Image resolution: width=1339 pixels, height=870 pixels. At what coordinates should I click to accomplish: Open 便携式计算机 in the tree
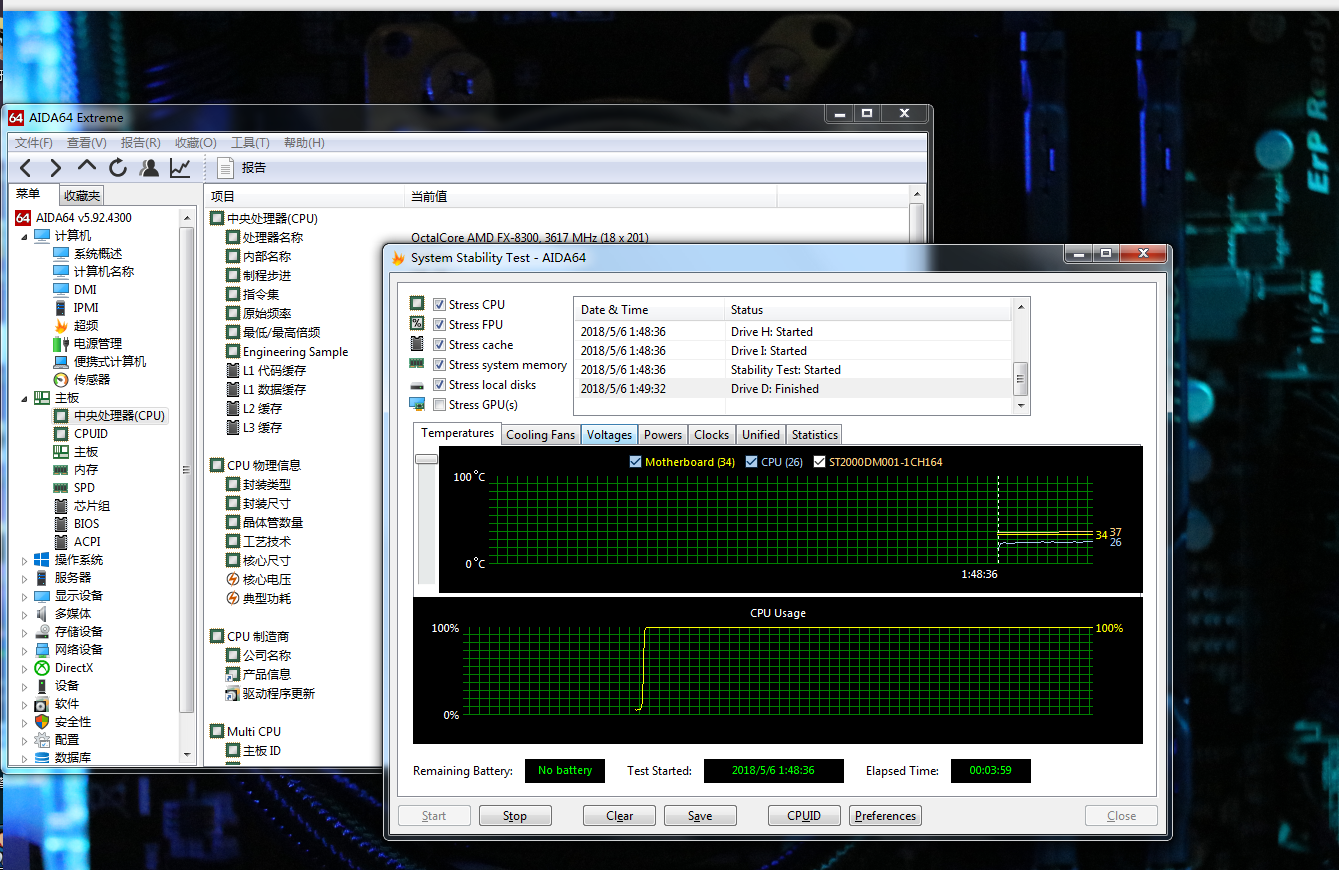coord(110,362)
